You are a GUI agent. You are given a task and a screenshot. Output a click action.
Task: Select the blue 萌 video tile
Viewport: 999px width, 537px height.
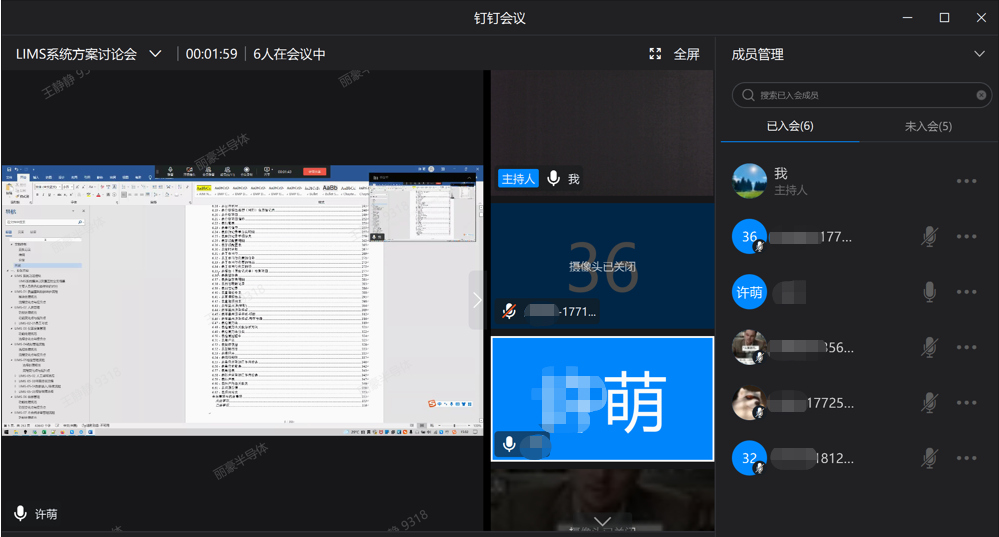(602, 399)
